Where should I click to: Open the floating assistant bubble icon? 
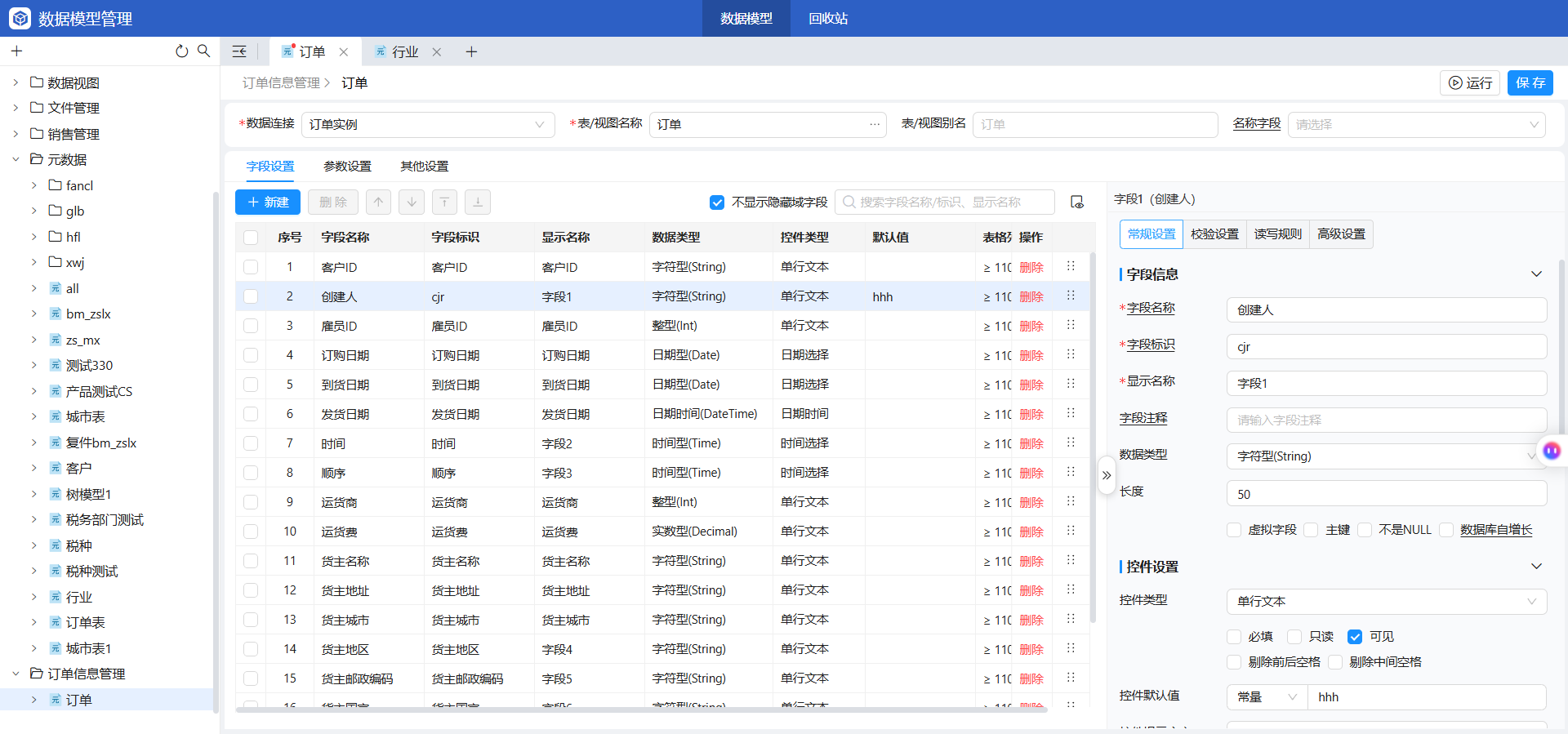tap(1552, 451)
